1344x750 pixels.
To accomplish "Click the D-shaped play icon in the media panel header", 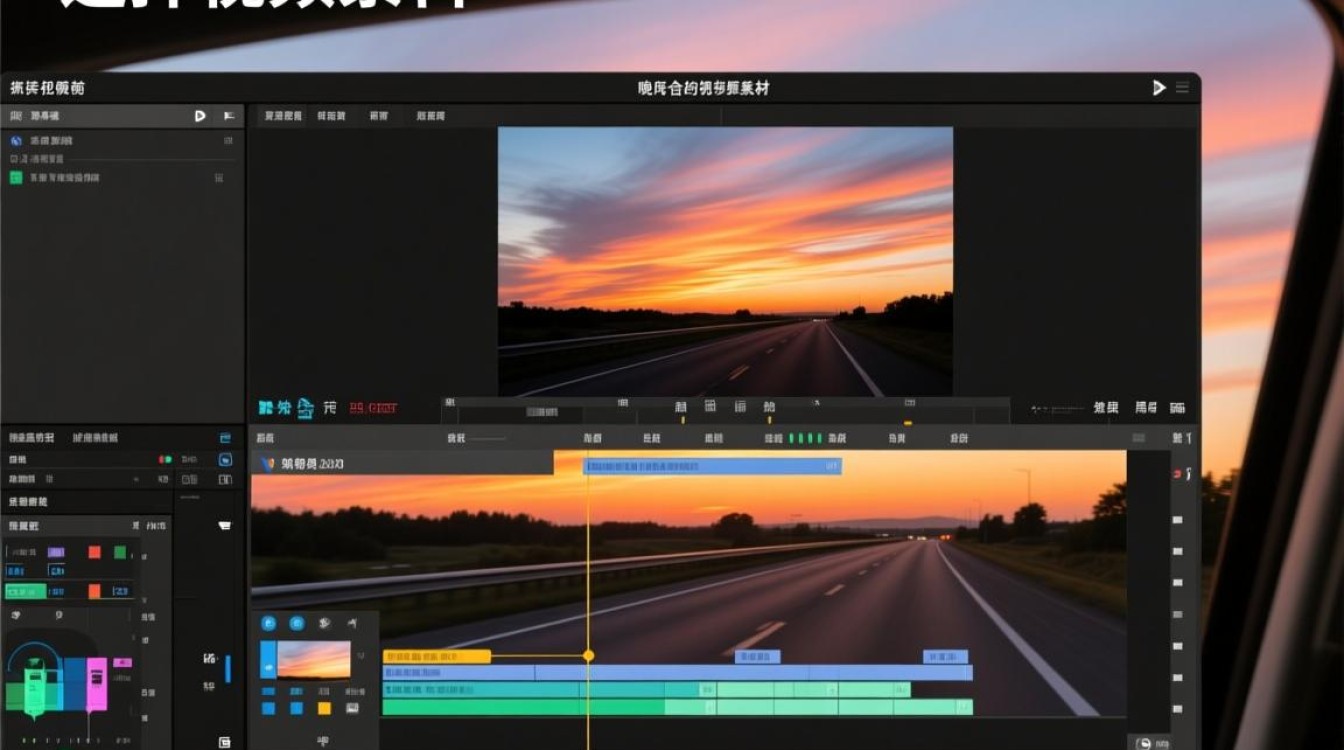I will tap(200, 116).
